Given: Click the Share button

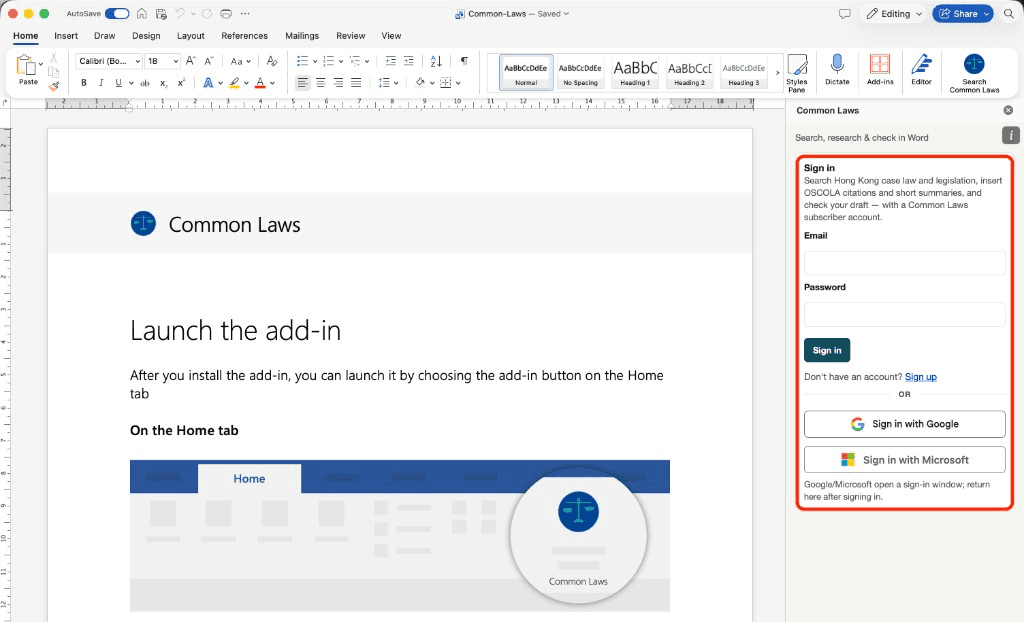Looking at the screenshot, I should pos(963,14).
